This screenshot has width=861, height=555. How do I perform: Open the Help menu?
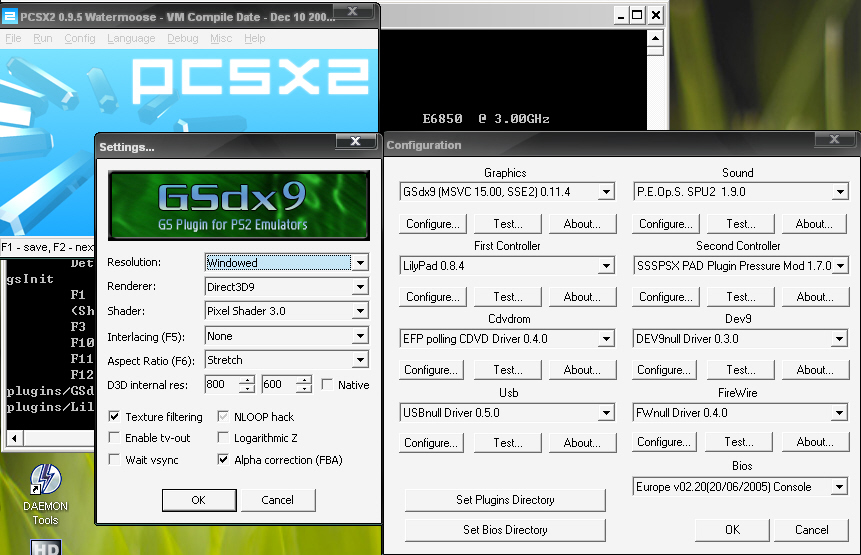pyautogui.click(x=255, y=38)
